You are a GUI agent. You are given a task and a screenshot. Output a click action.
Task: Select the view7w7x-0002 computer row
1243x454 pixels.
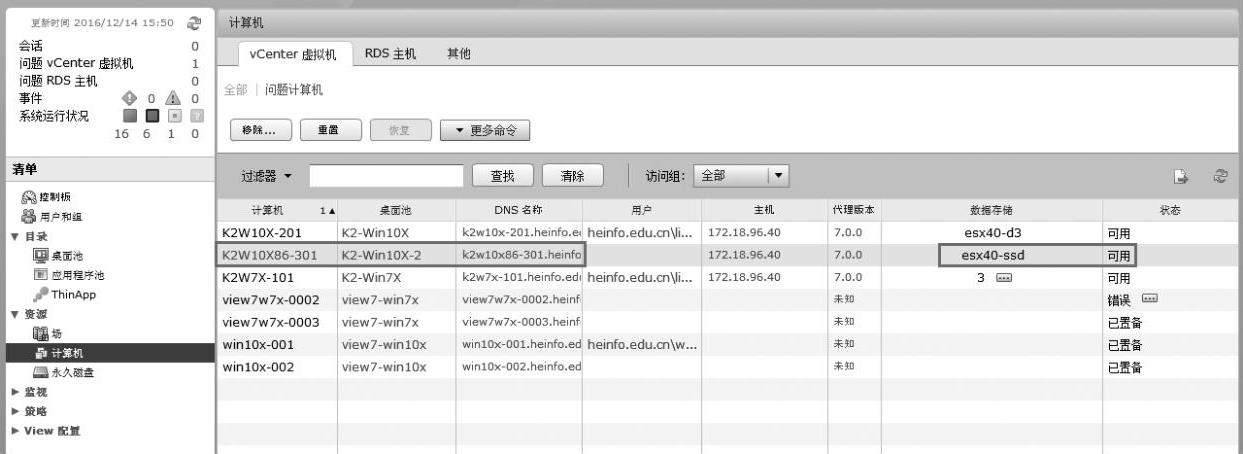(728, 299)
